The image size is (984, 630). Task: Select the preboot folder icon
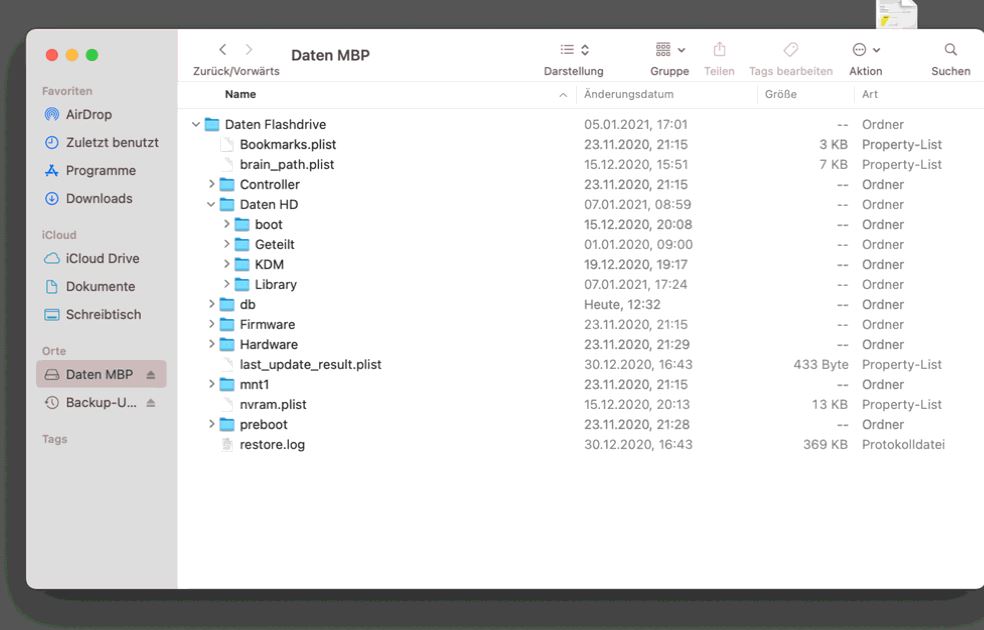(x=227, y=424)
